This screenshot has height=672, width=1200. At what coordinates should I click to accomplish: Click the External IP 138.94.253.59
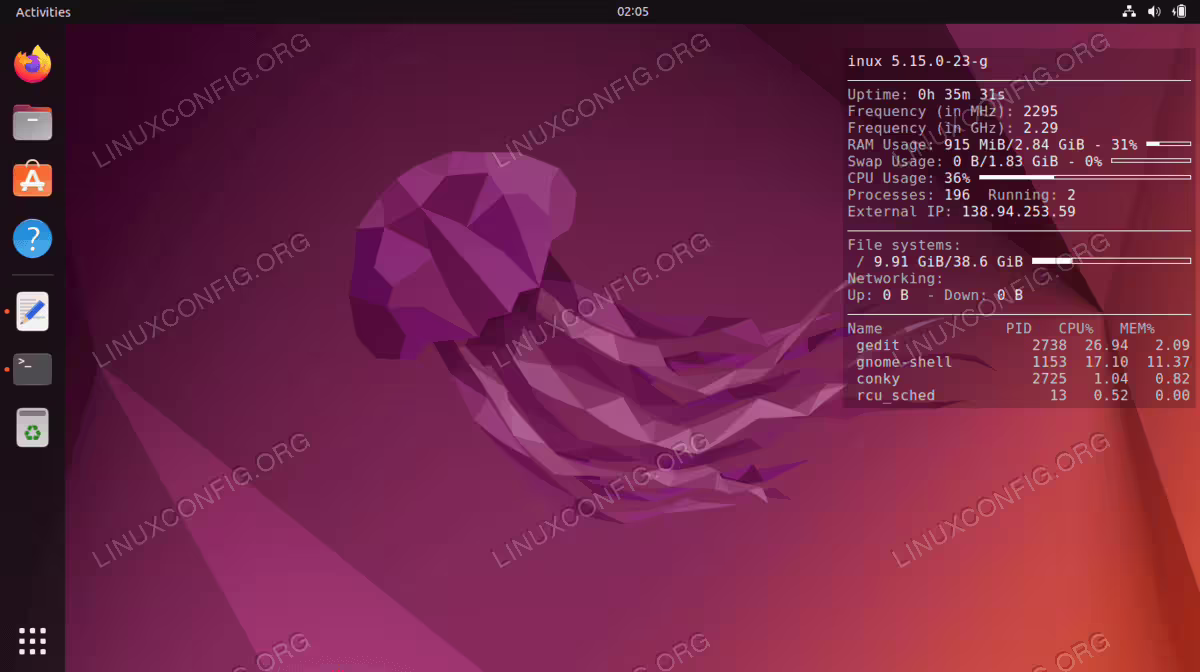click(1018, 212)
